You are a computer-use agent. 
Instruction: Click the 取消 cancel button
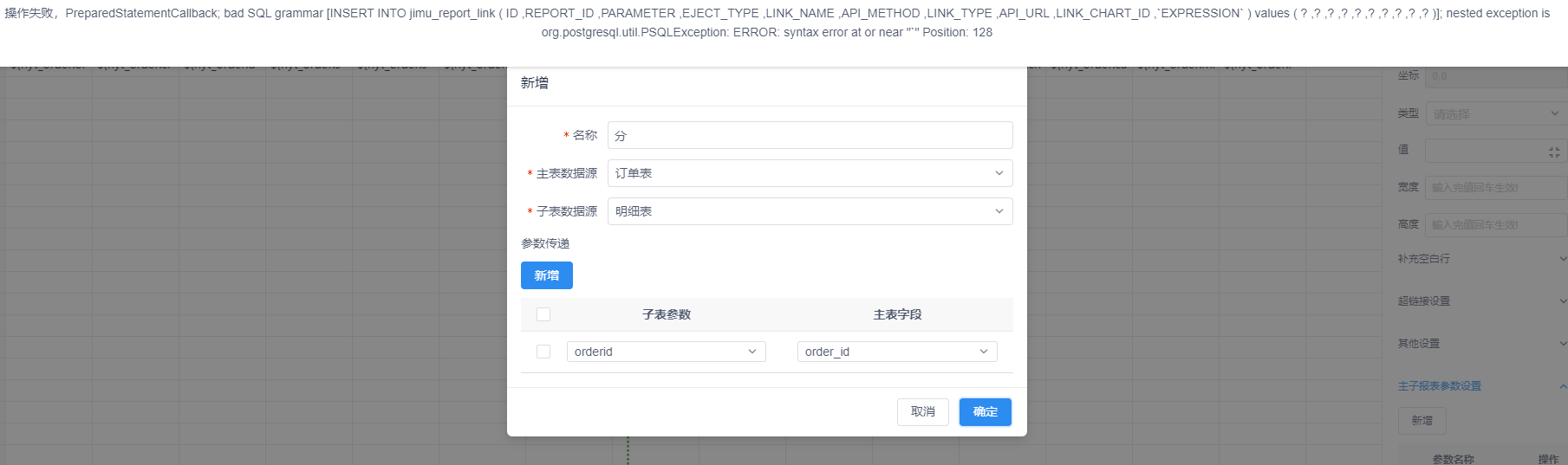click(x=923, y=411)
